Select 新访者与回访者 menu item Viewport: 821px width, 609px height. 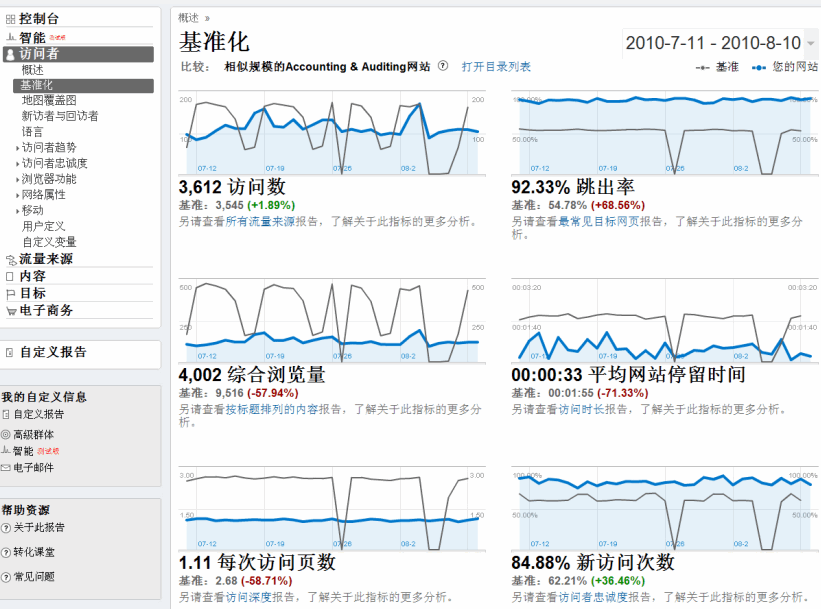coord(60,116)
